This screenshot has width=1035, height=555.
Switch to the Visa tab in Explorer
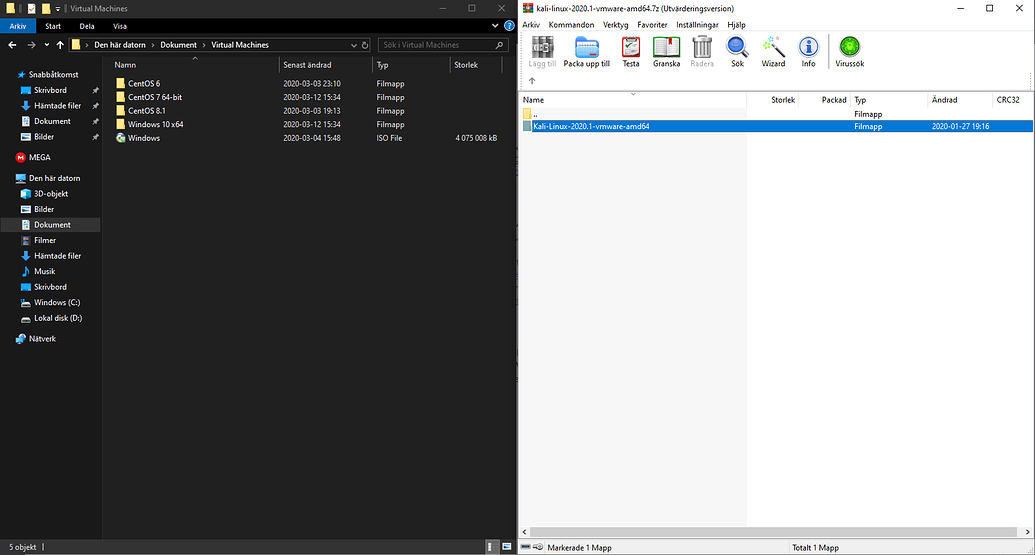[x=120, y=26]
